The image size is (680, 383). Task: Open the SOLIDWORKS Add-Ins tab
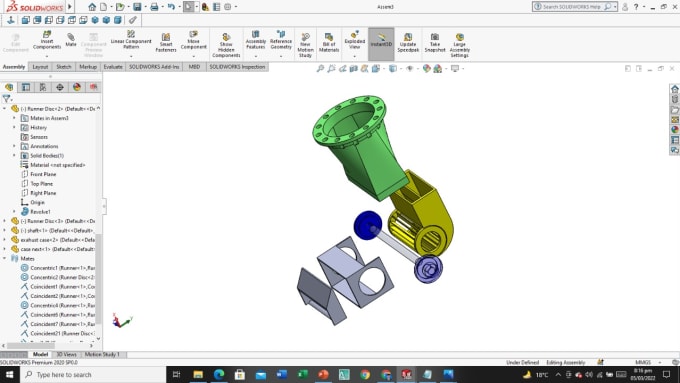(154, 67)
